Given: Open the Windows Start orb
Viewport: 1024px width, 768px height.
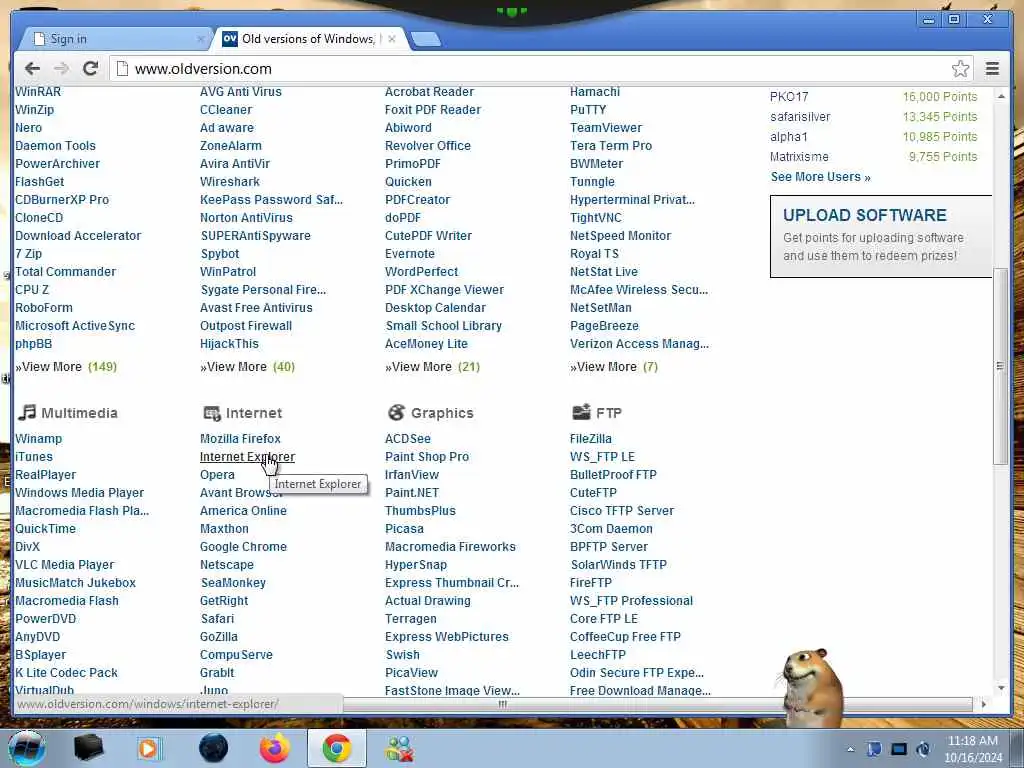Looking at the screenshot, I should pos(26,748).
